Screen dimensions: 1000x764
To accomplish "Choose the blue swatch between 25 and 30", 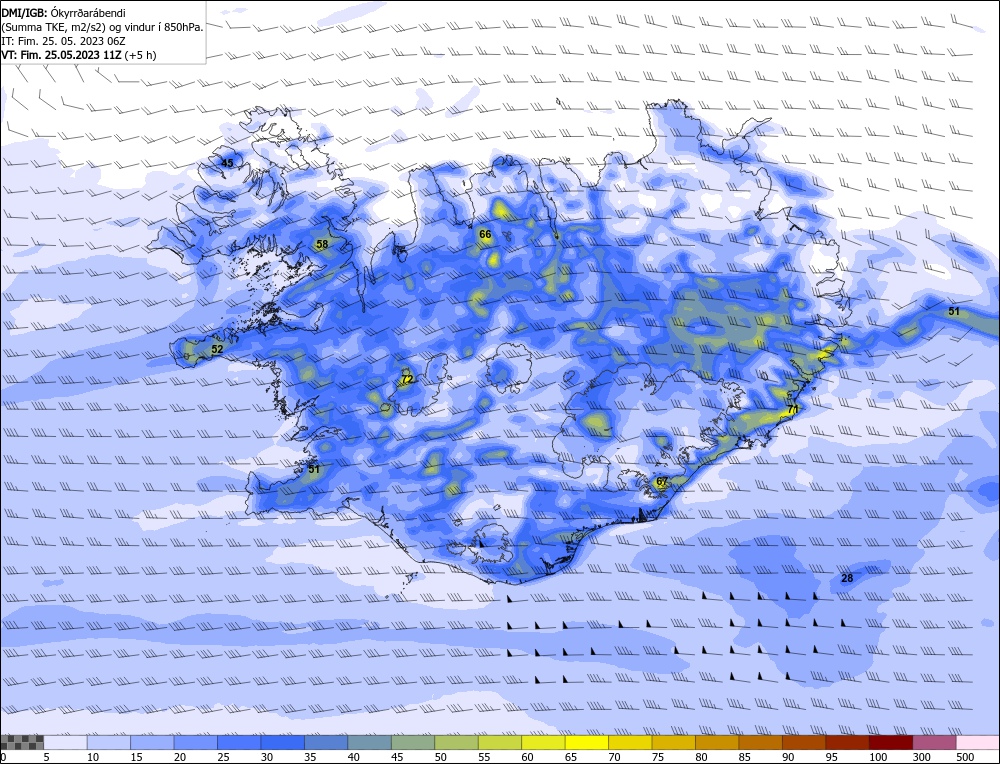I will (239, 742).
